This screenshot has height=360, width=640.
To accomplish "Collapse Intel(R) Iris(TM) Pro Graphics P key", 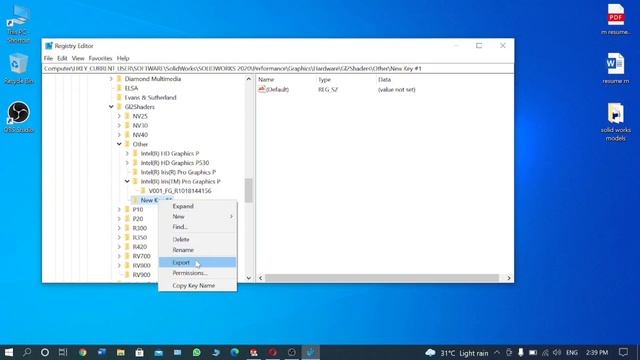I will pos(127,182).
